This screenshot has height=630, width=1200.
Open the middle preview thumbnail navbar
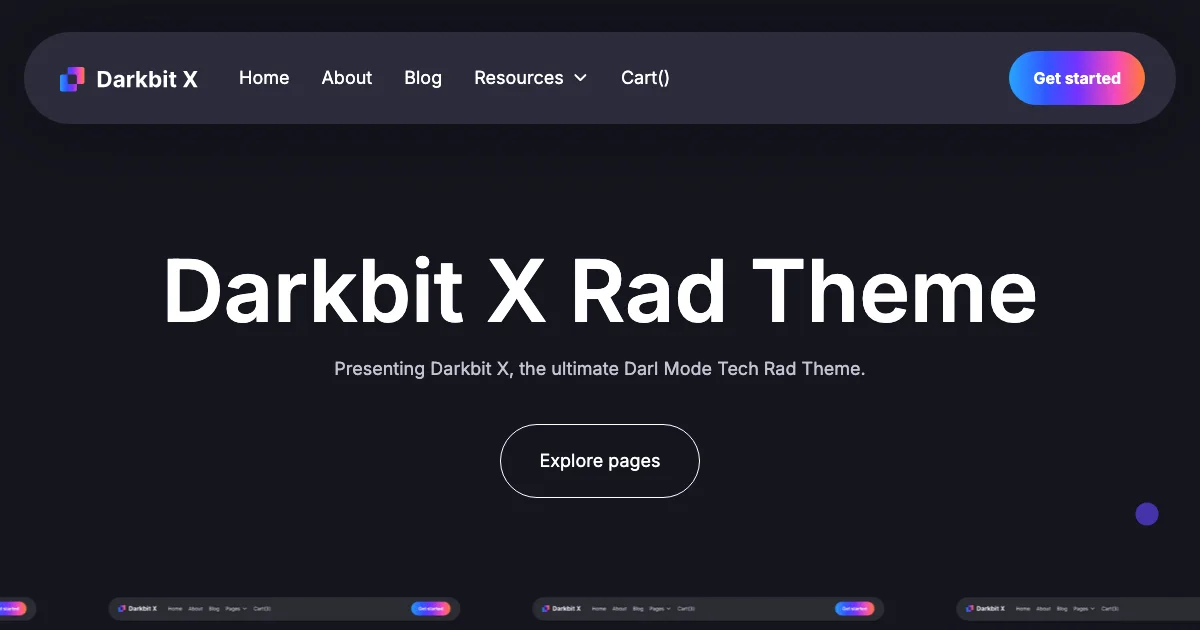[708, 608]
